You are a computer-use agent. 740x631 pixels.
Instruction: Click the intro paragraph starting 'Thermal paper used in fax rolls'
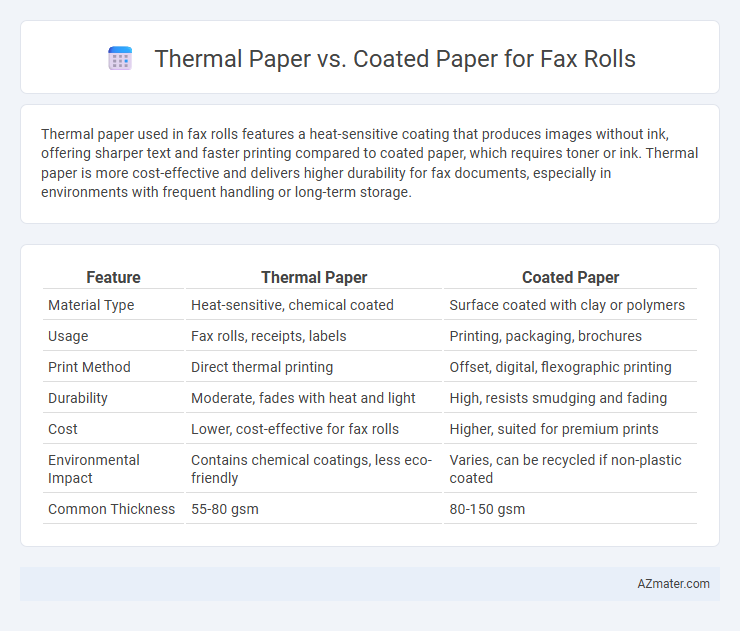(x=370, y=163)
